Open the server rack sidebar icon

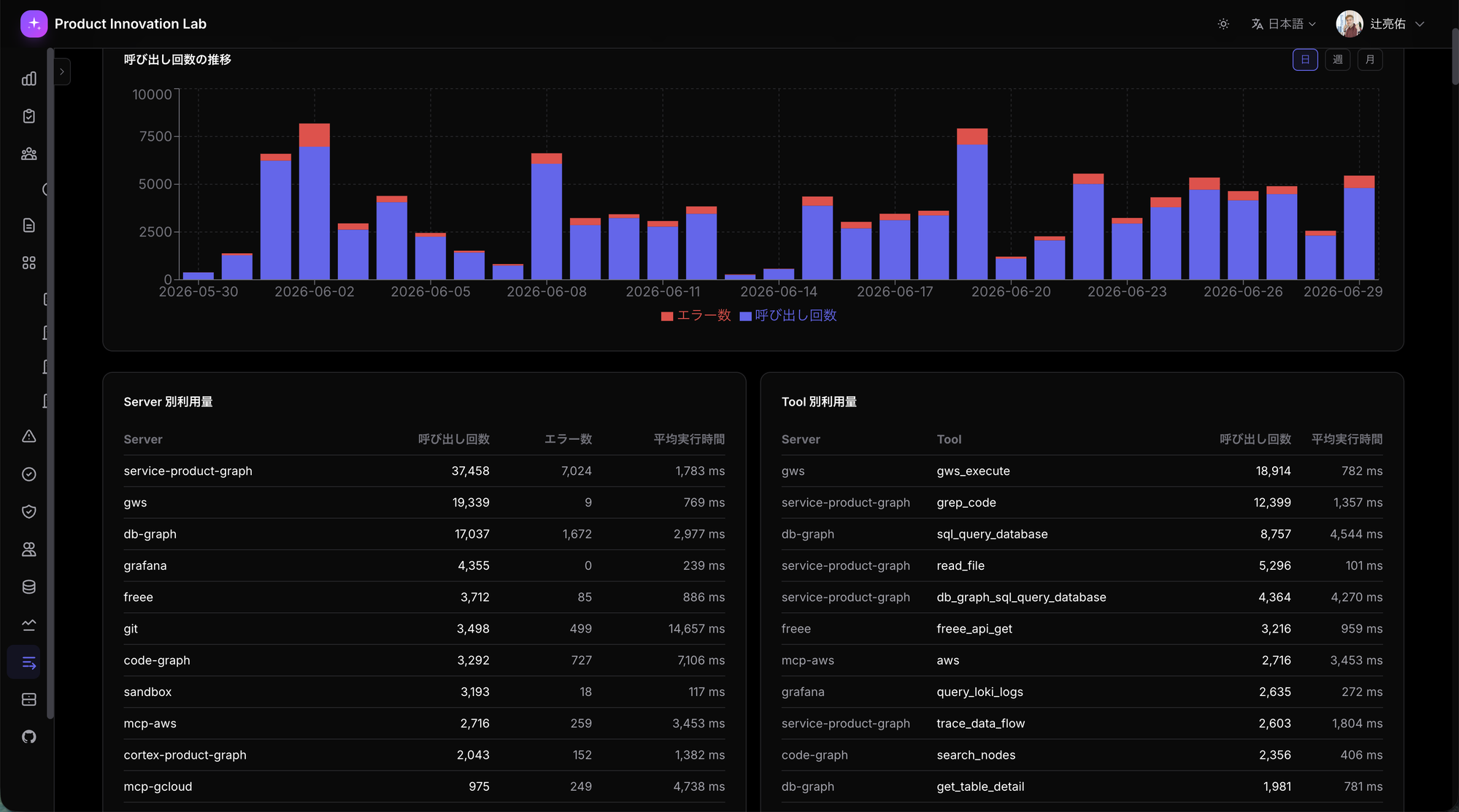(29, 700)
